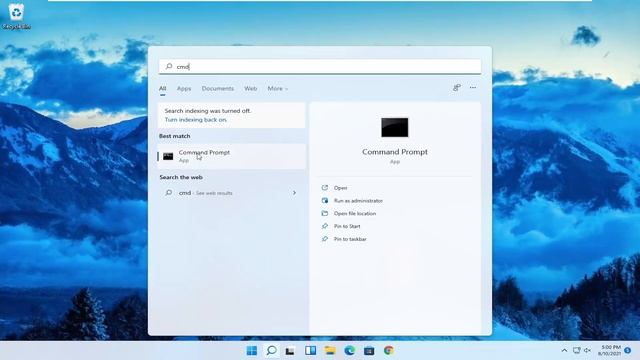Launch Microsoft Edge from the taskbar

[349, 350]
